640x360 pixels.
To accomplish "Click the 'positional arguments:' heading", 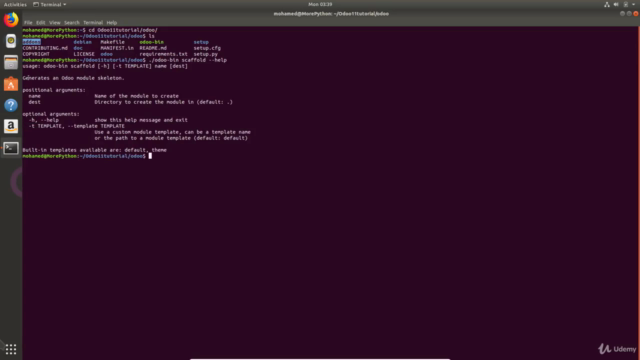I will [x=54, y=90].
